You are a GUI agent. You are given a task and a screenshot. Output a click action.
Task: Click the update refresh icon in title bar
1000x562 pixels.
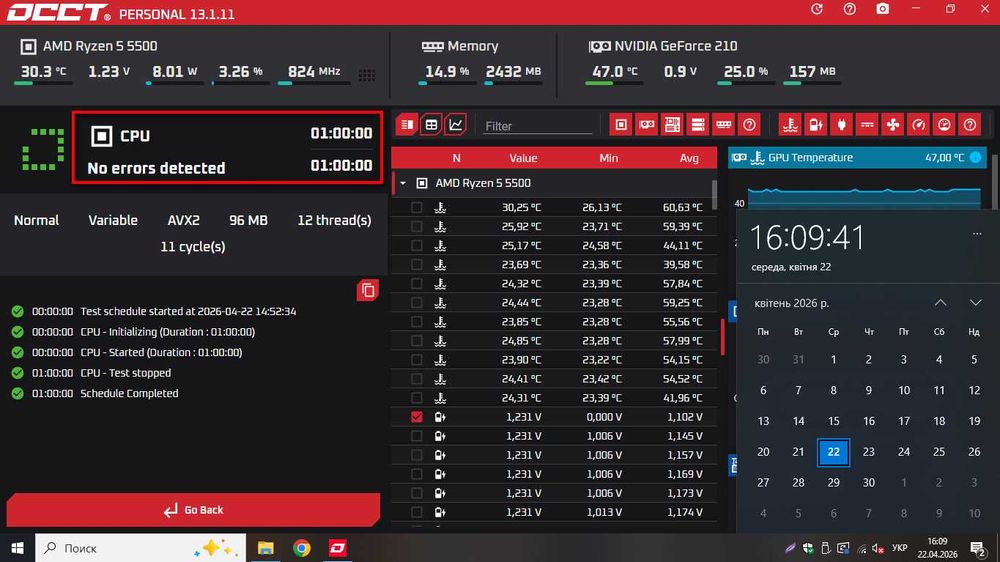817,9
